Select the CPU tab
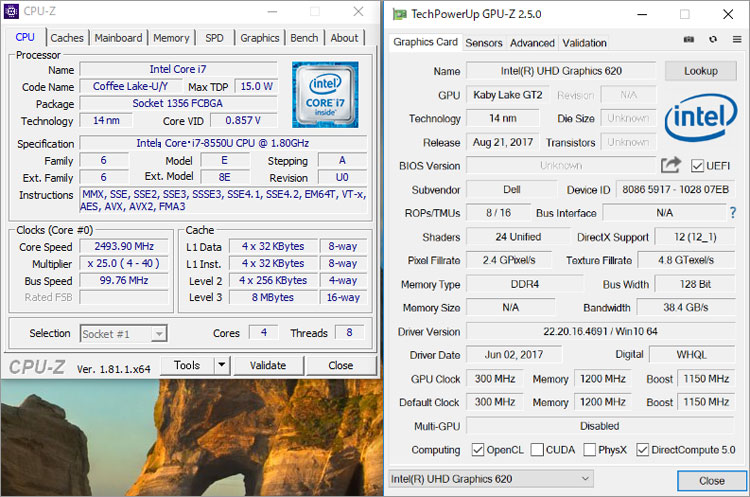The height and width of the screenshot is (497, 750). click(25, 37)
